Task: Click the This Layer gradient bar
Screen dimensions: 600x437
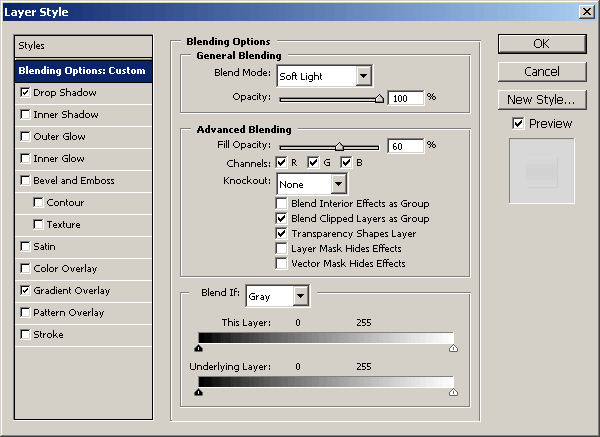Action: tap(326, 338)
